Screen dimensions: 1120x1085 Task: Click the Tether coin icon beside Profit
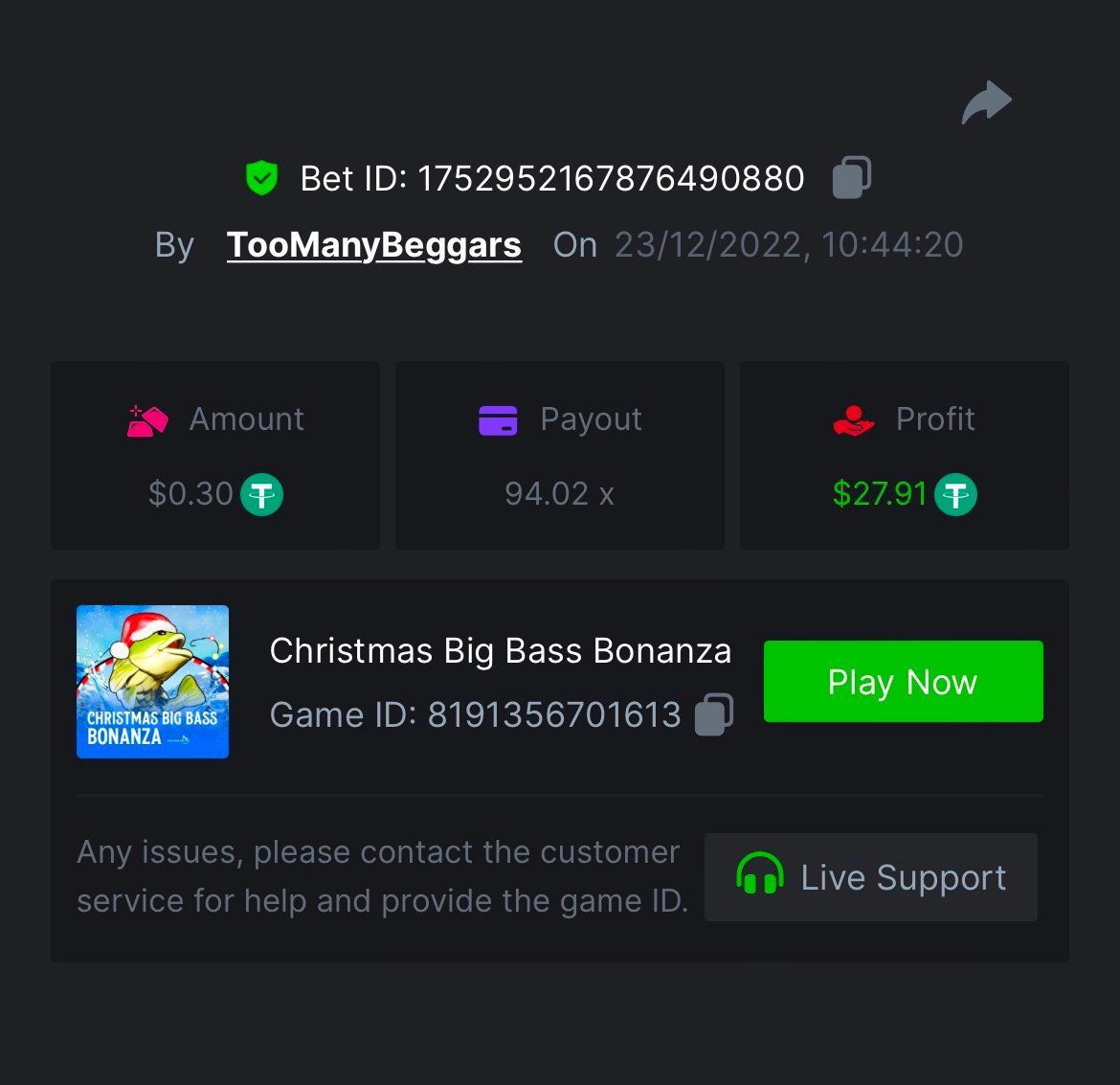(955, 495)
